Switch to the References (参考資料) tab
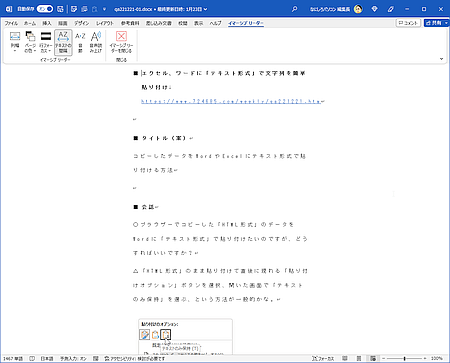 click(x=130, y=23)
